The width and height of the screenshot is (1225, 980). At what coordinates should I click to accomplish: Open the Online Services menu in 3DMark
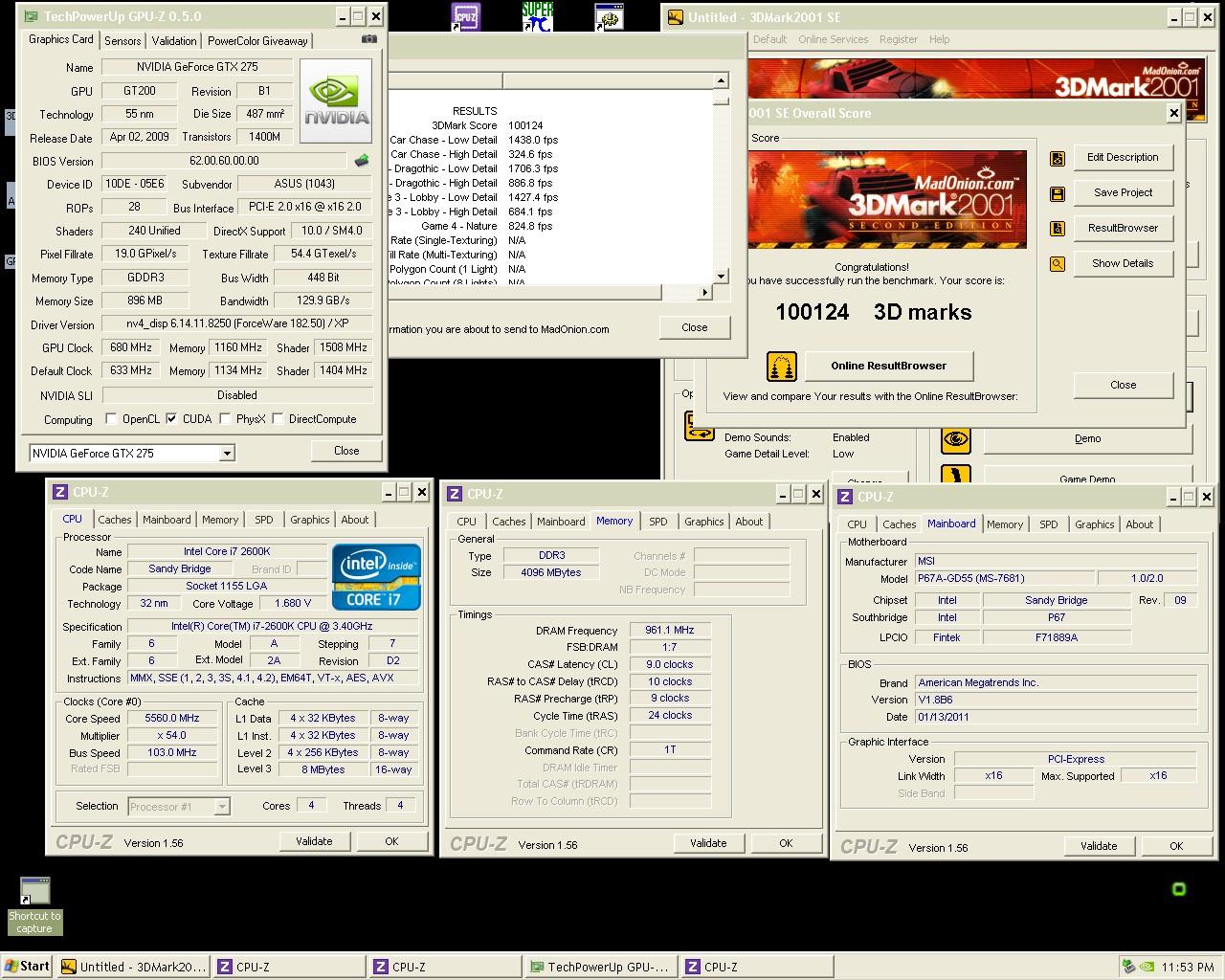833,39
